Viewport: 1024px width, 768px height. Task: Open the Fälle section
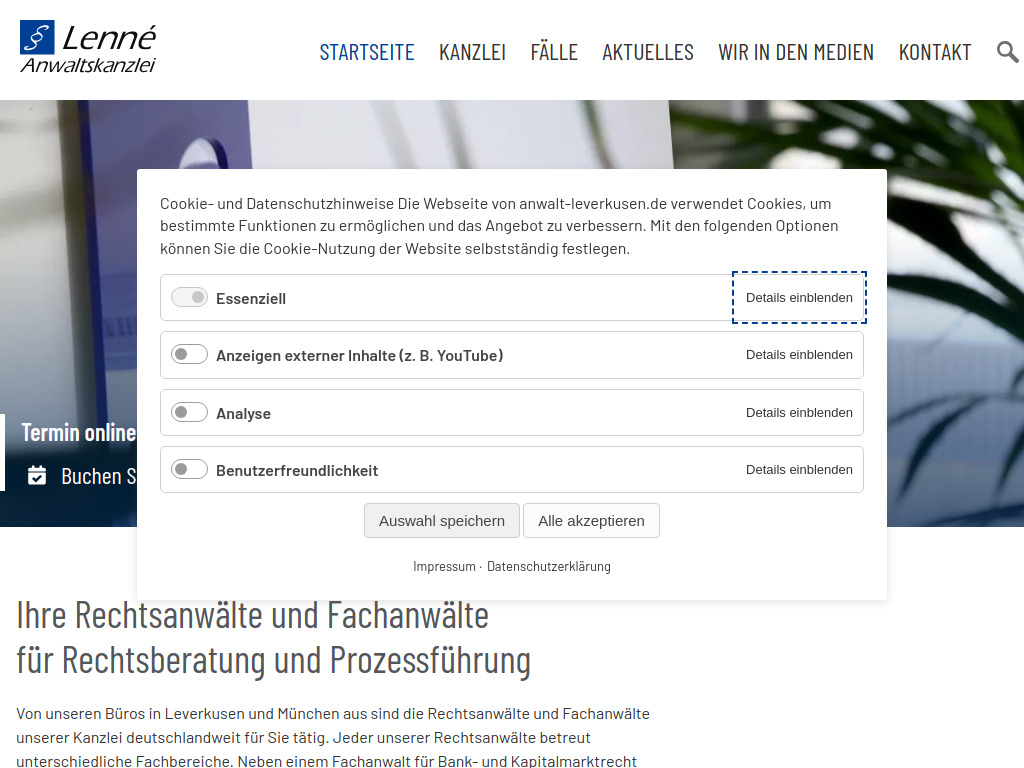coord(554,52)
